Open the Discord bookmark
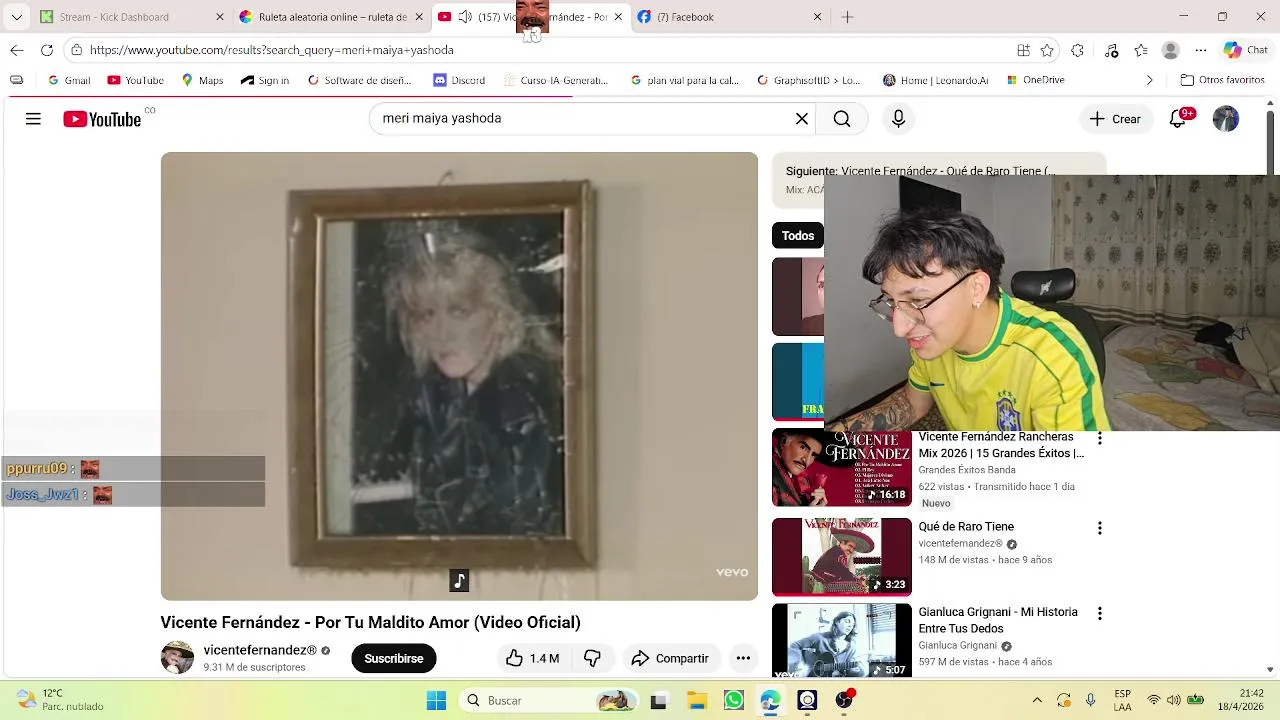The height and width of the screenshot is (720, 1280). tap(459, 80)
